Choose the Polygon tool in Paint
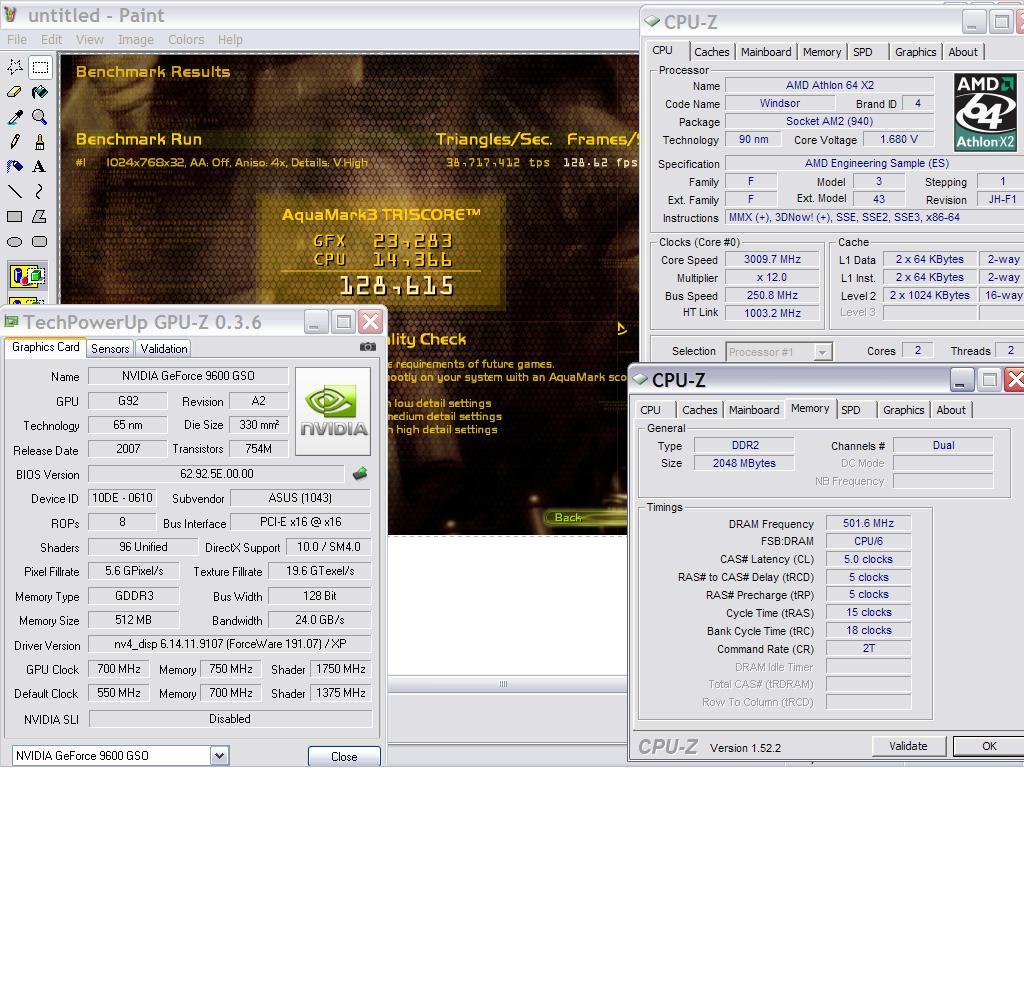The height and width of the screenshot is (1000, 1024). pos(40,216)
